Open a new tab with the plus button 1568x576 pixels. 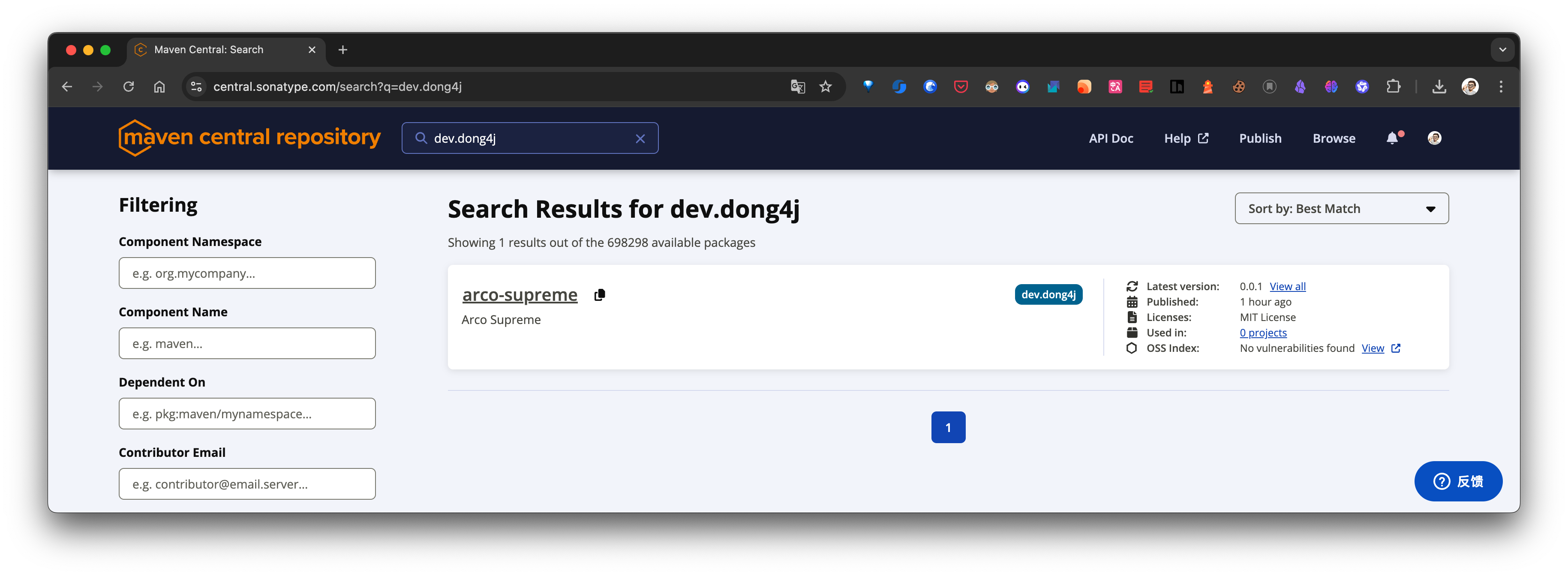pos(342,50)
